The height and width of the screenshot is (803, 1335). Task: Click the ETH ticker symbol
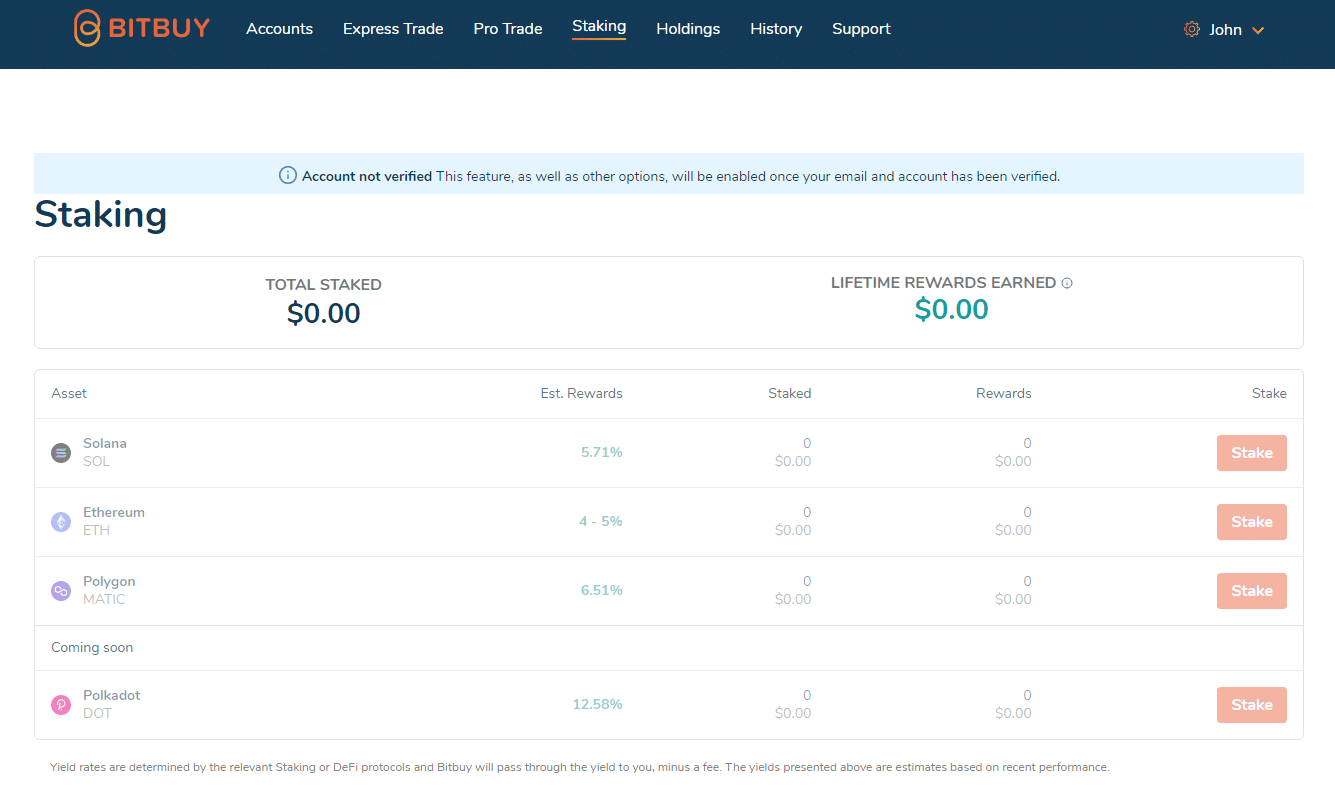[x=96, y=531]
